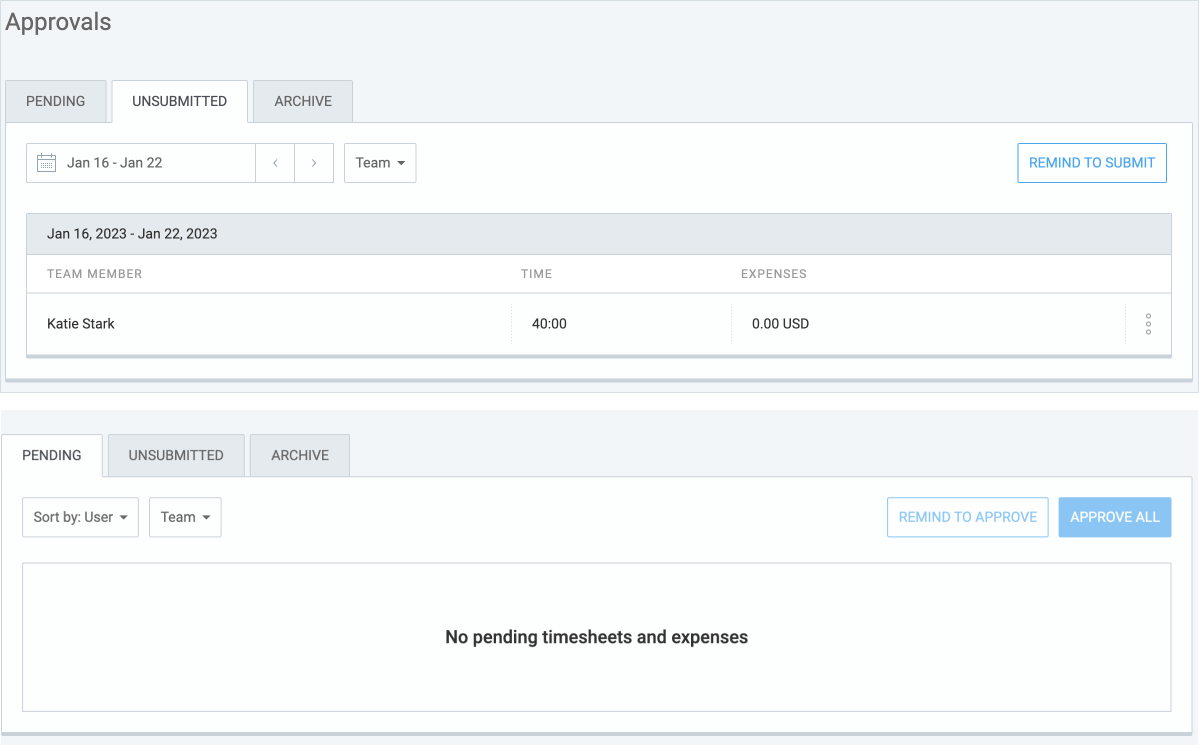Switch to UNSUBMITTED tab in lower panel
Viewport: 1199px width, 745px height.
pyautogui.click(x=176, y=455)
